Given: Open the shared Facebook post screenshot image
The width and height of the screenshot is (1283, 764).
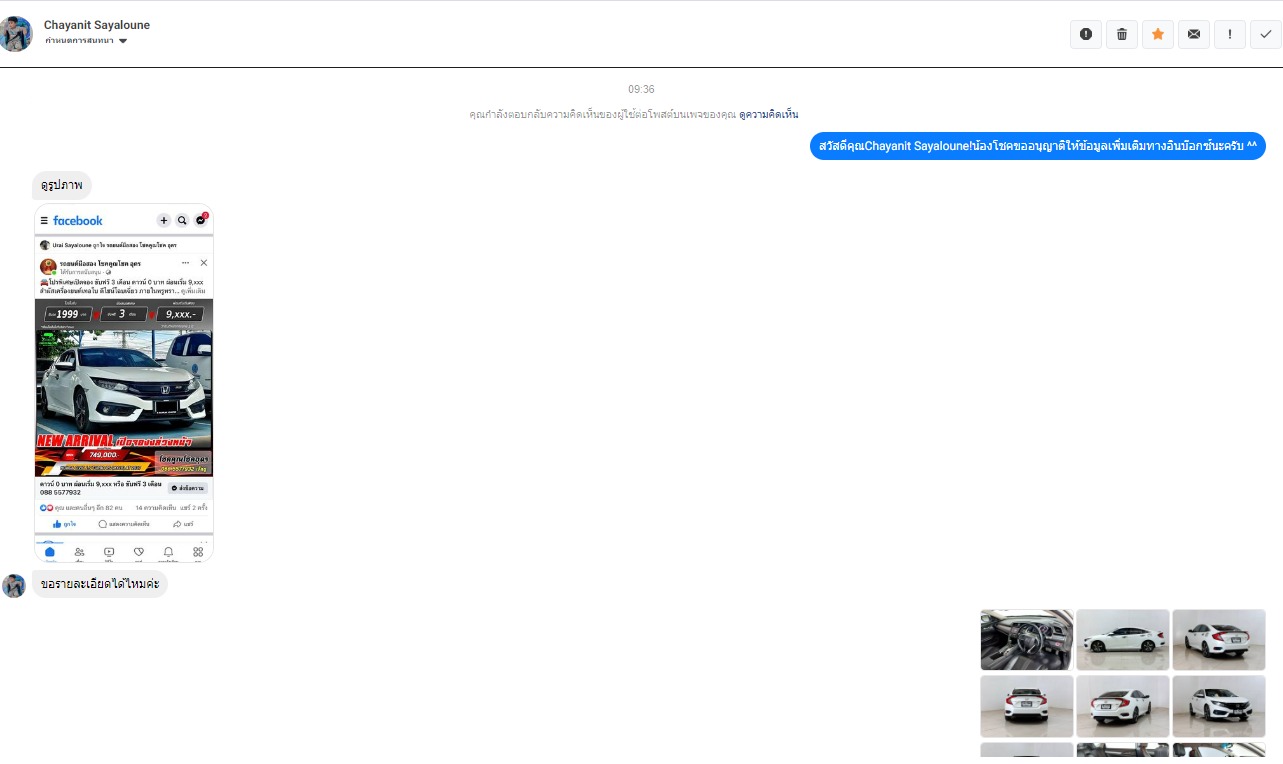Looking at the screenshot, I should (x=124, y=383).
